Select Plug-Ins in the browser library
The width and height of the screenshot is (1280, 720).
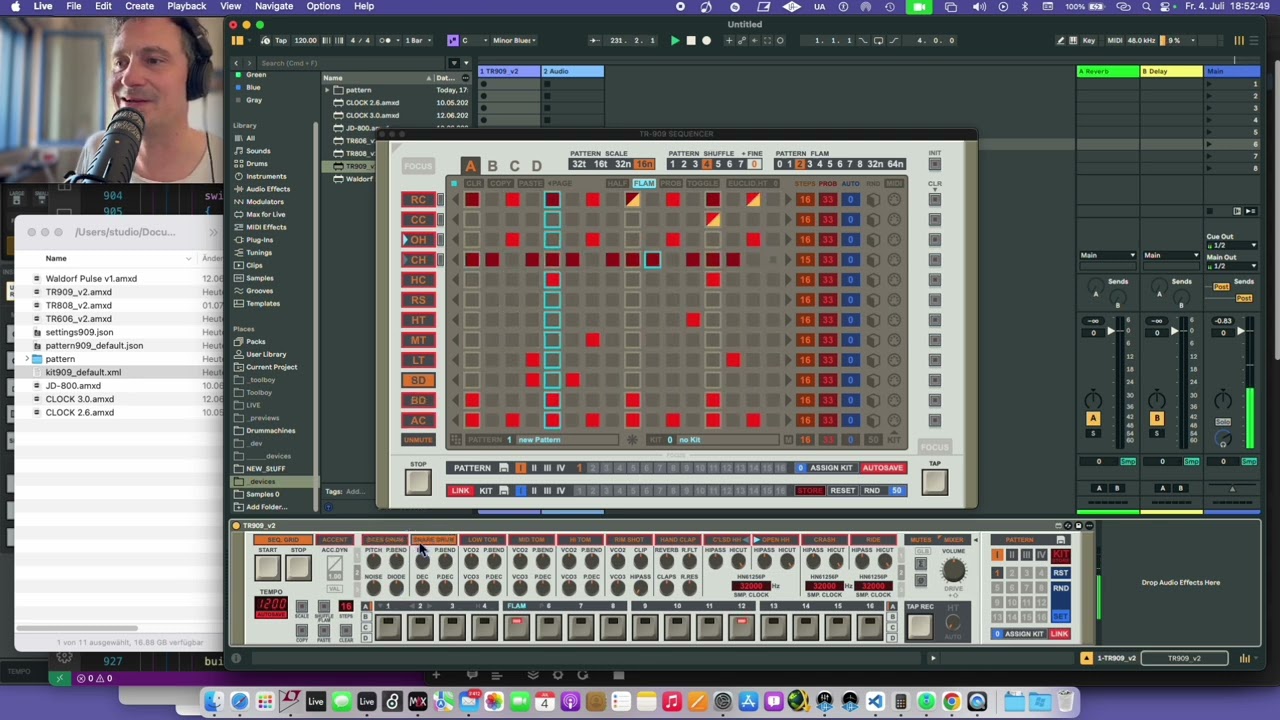[259, 240]
